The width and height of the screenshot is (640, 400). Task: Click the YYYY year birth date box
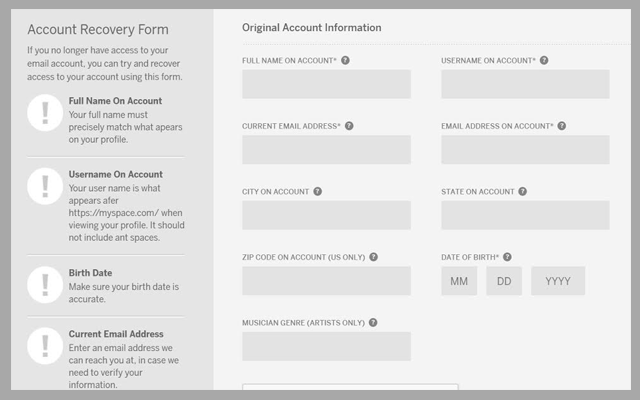[x=558, y=281]
